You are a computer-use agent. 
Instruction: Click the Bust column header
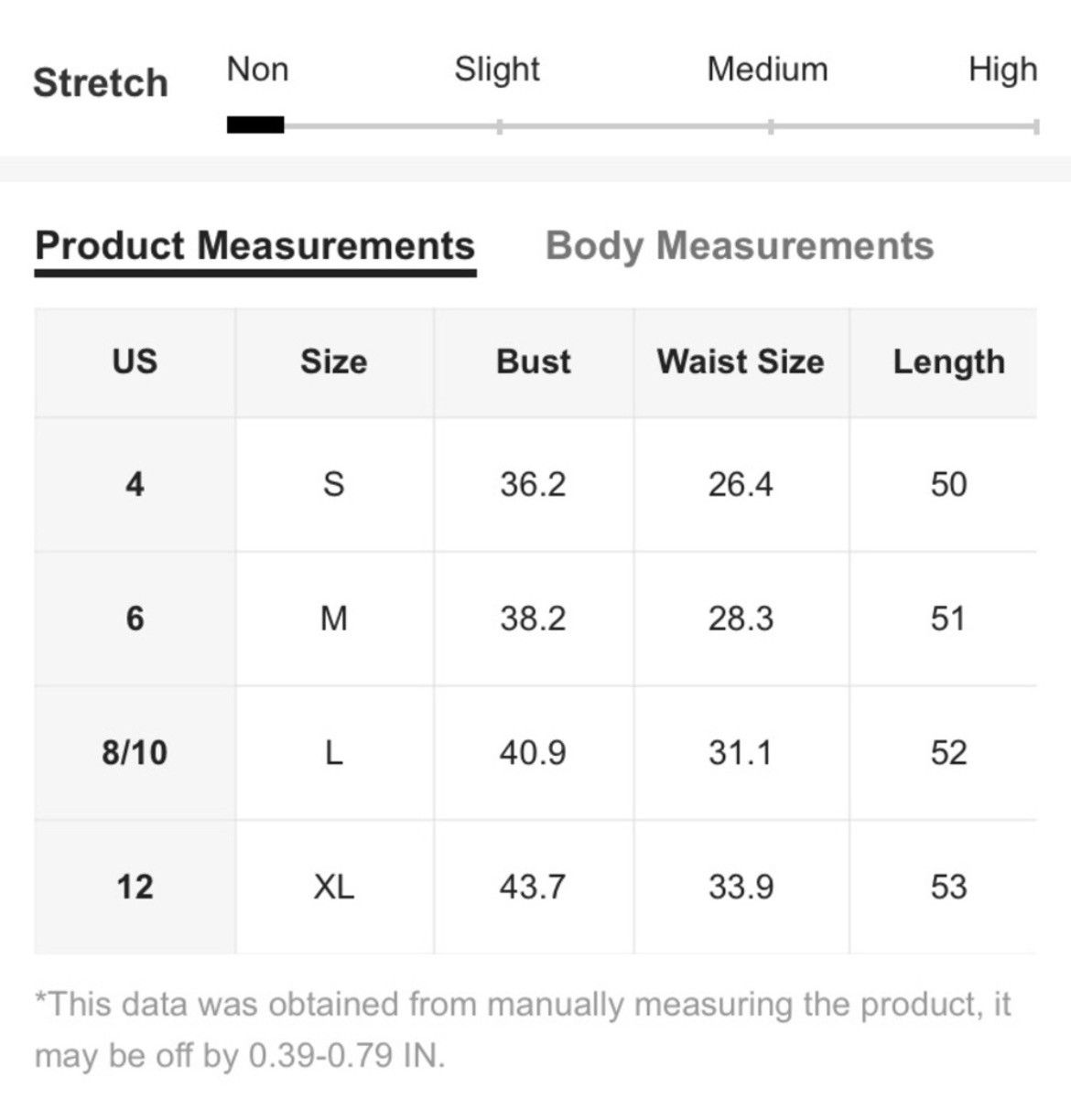[534, 362]
